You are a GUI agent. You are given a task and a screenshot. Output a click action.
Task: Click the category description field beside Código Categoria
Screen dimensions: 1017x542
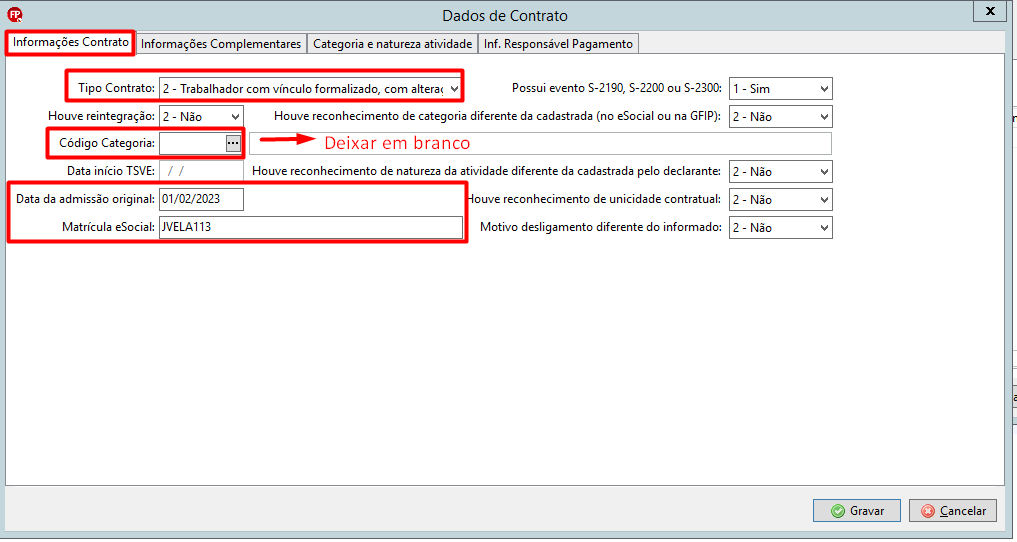tap(540, 144)
